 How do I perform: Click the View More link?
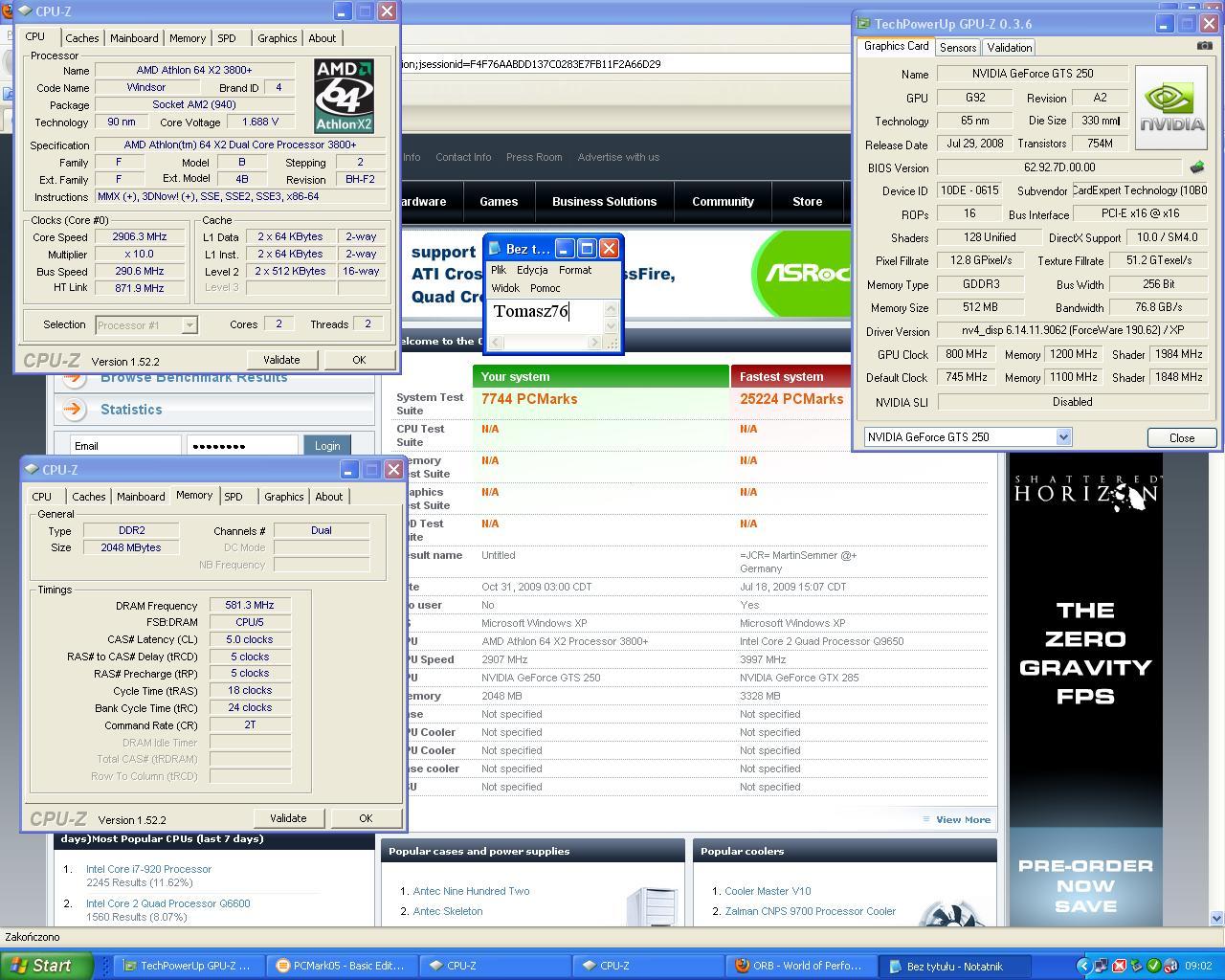tap(963, 819)
